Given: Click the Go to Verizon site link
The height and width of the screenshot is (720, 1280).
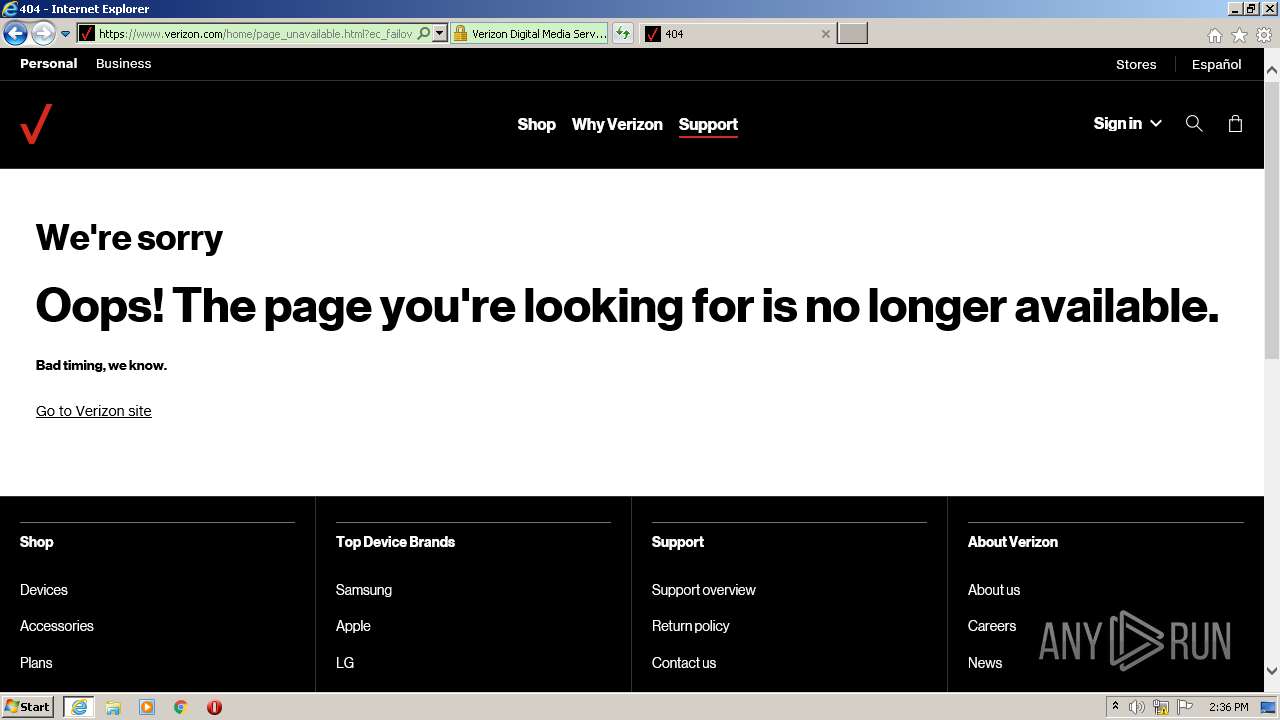Looking at the screenshot, I should click(93, 411).
